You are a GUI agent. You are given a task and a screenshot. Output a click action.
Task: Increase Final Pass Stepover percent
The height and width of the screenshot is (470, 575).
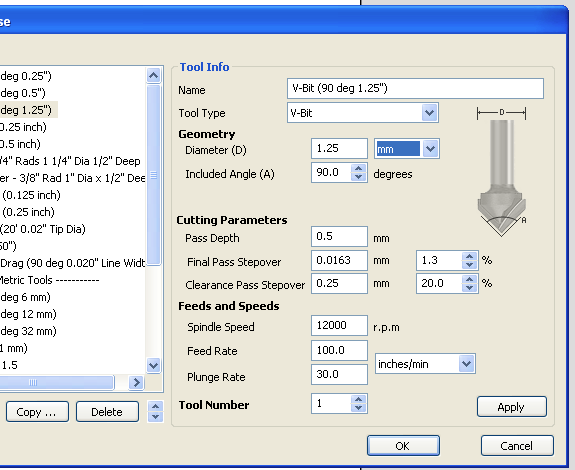click(x=469, y=256)
